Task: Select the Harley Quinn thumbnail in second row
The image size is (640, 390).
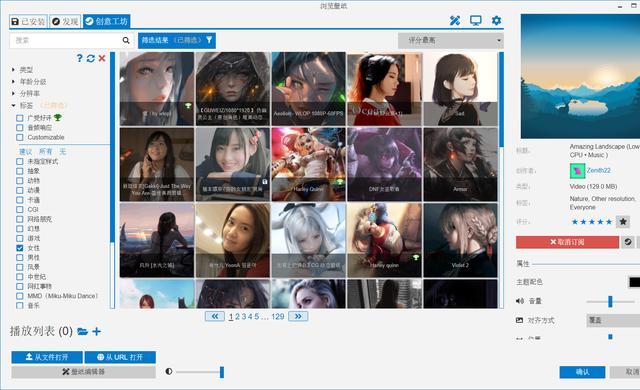Action: click(309, 164)
